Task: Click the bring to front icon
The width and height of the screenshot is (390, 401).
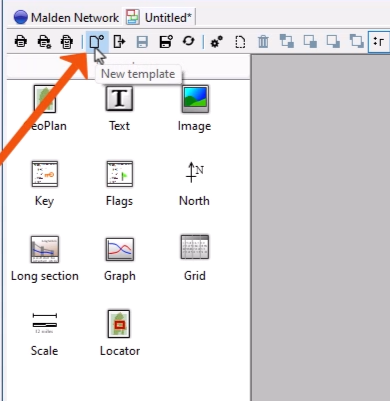Action: (x=287, y=41)
